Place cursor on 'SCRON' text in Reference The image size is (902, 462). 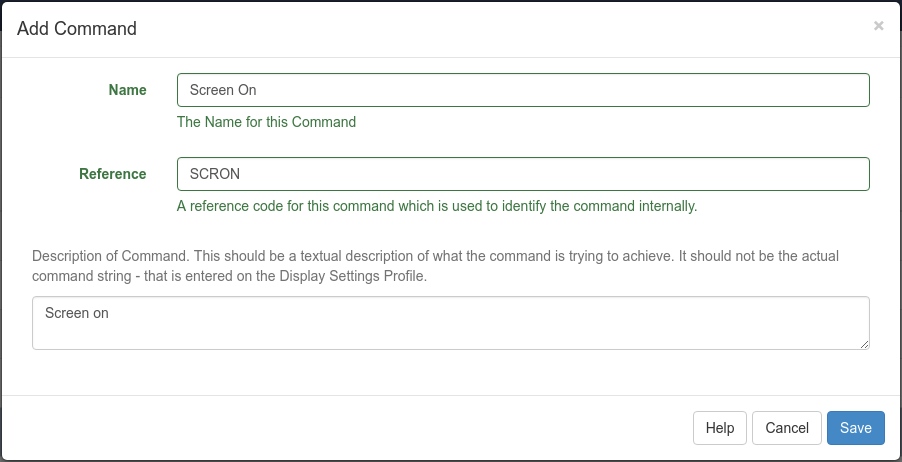point(214,174)
